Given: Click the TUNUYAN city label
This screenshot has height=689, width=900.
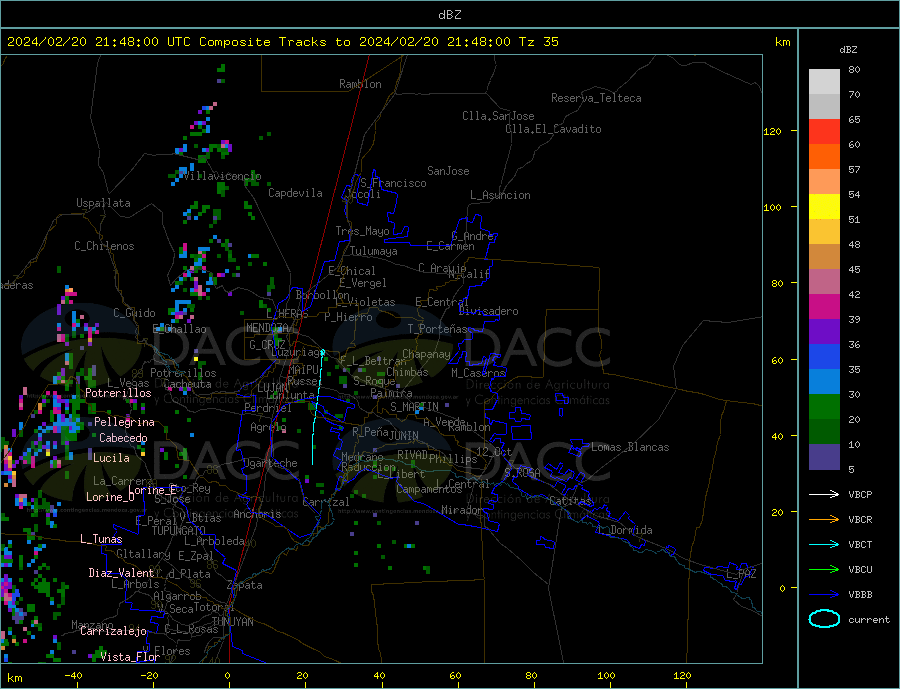Looking at the screenshot, I should pos(232,622).
